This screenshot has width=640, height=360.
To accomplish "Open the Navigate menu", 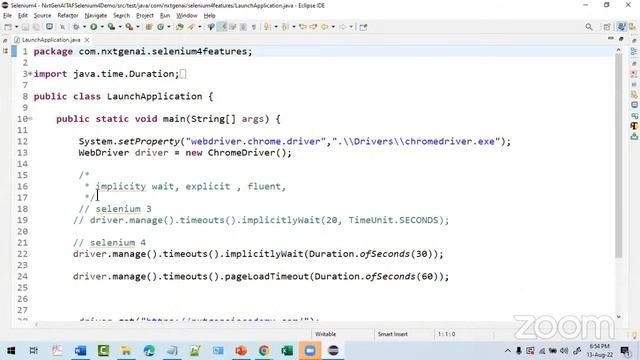I will (x=96, y=16).
